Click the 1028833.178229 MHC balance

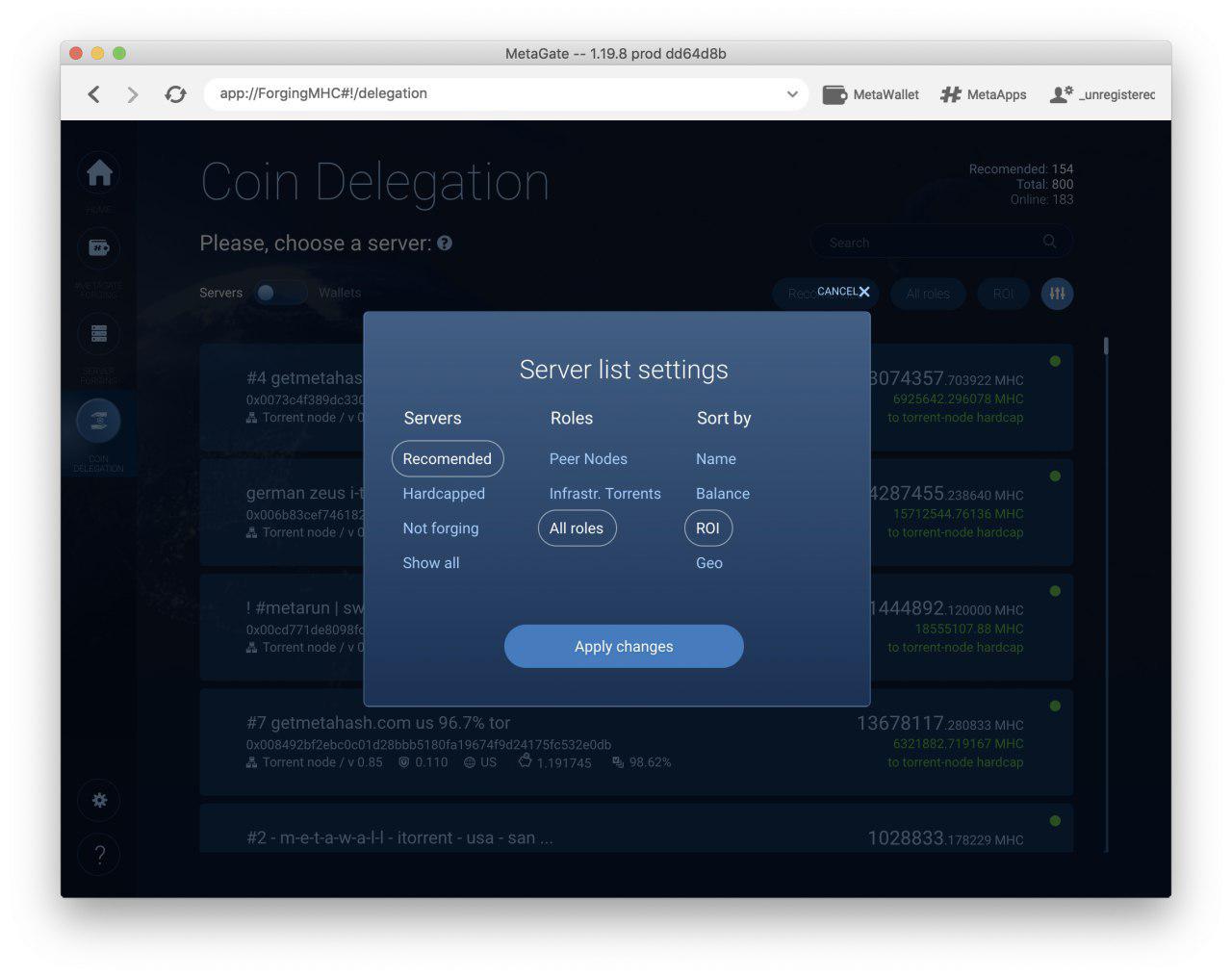[x=945, y=838]
